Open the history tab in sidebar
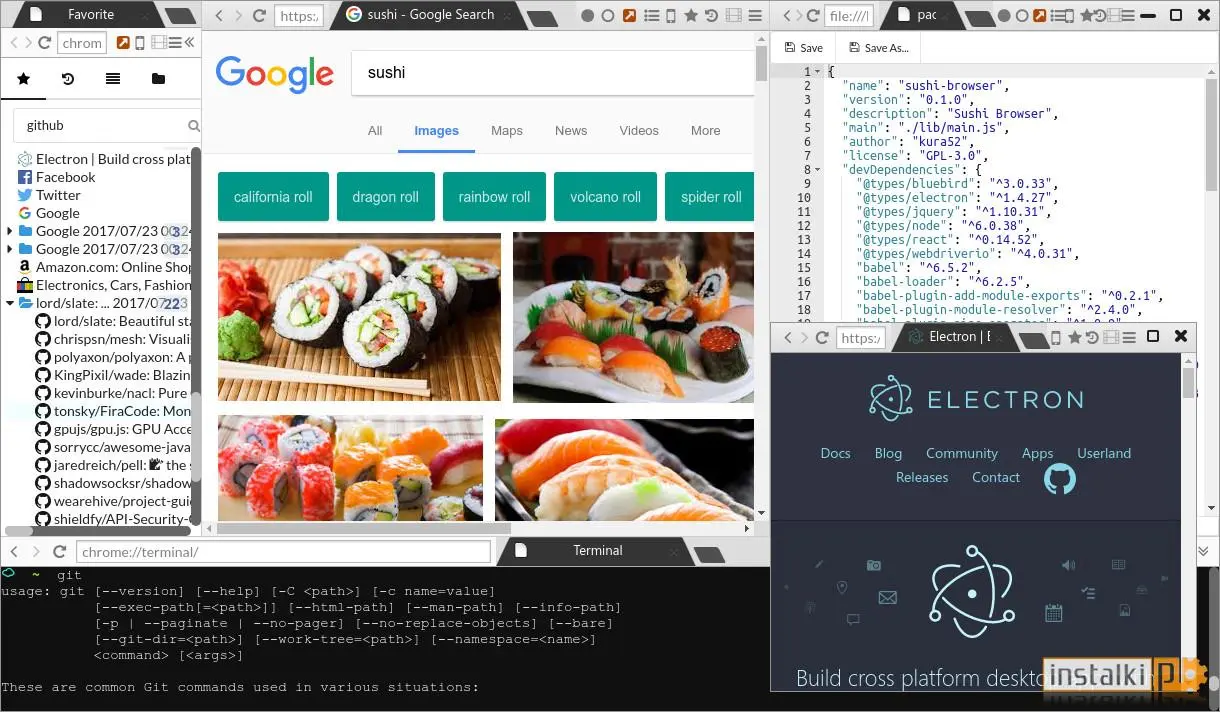The width and height of the screenshot is (1220, 712). pyautogui.click(x=68, y=79)
